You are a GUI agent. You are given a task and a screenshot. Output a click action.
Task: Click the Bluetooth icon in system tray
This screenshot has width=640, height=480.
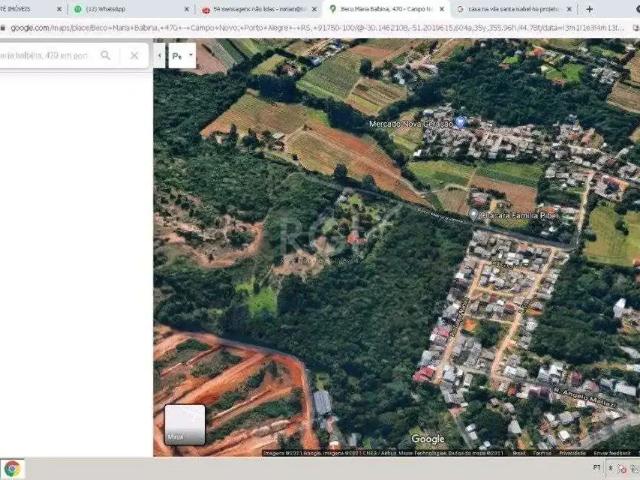pos(611,468)
